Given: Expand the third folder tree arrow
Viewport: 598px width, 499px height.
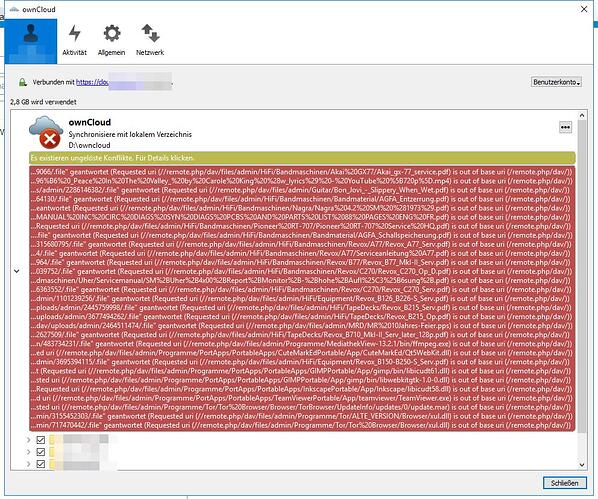Looking at the screenshot, I should click(28, 464).
